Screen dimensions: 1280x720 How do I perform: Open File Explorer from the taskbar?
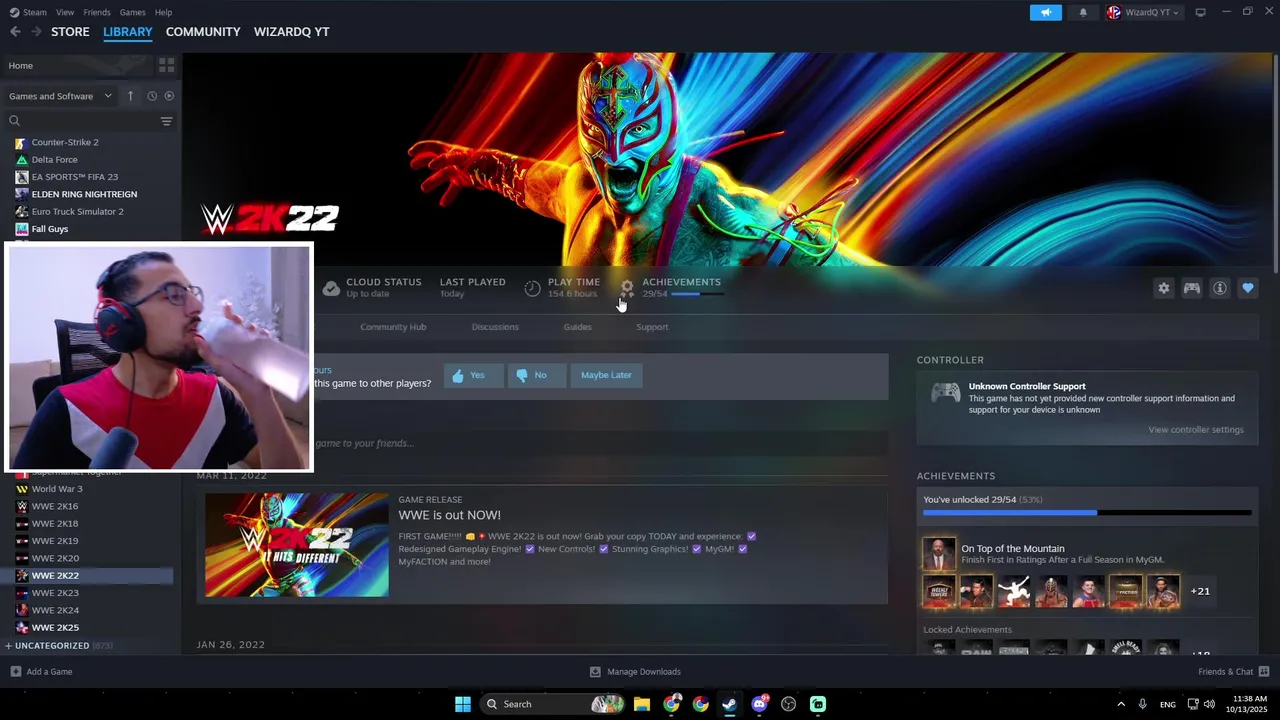point(642,704)
